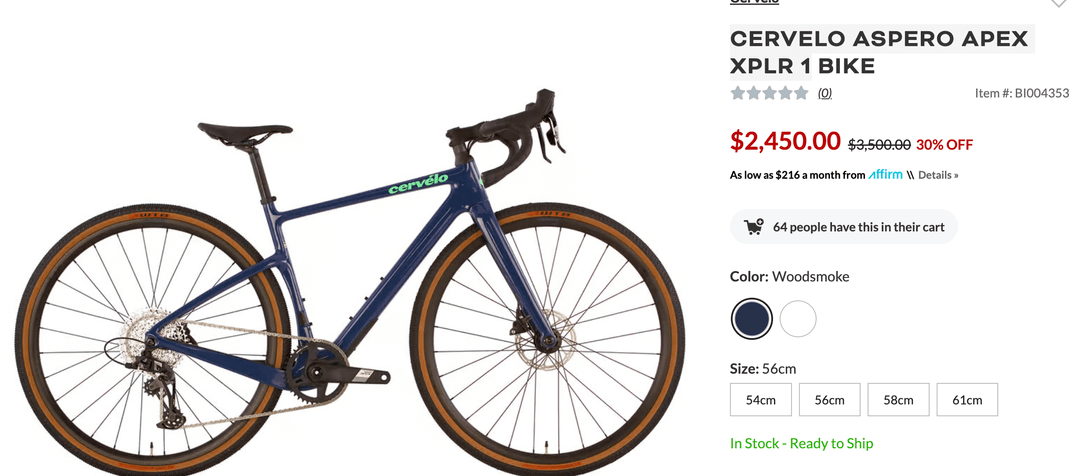Click the fifth rating star

coord(801,93)
